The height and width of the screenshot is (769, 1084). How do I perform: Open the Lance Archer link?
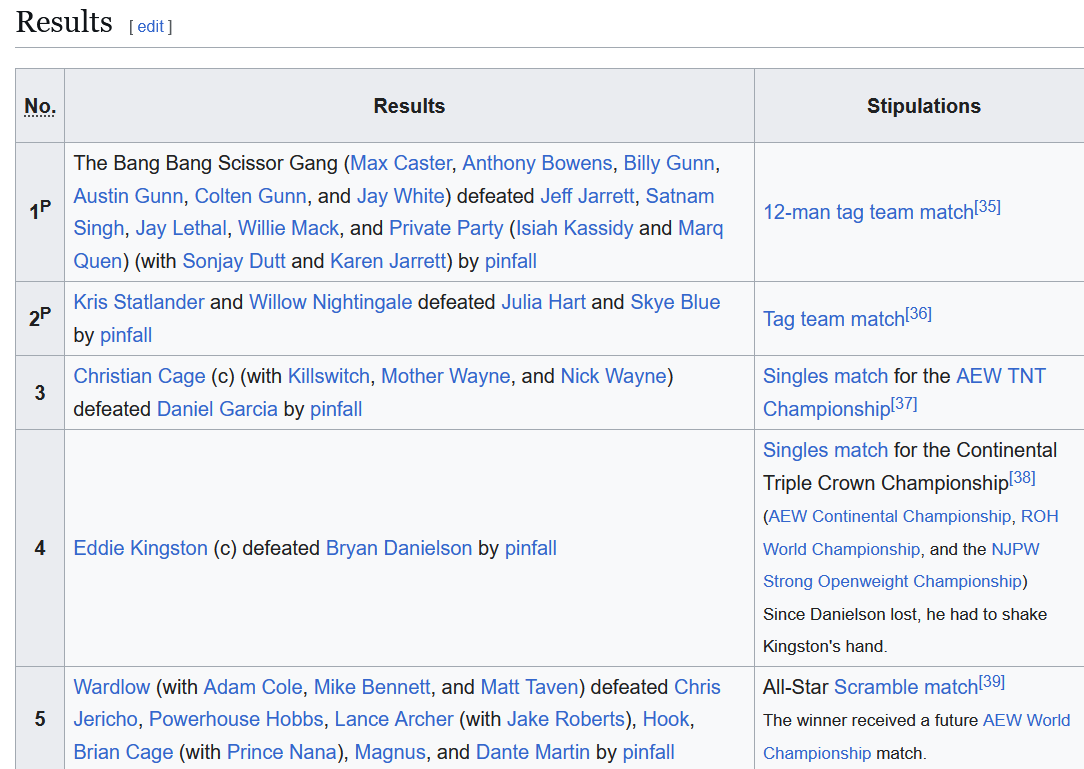click(x=394, y=719)
